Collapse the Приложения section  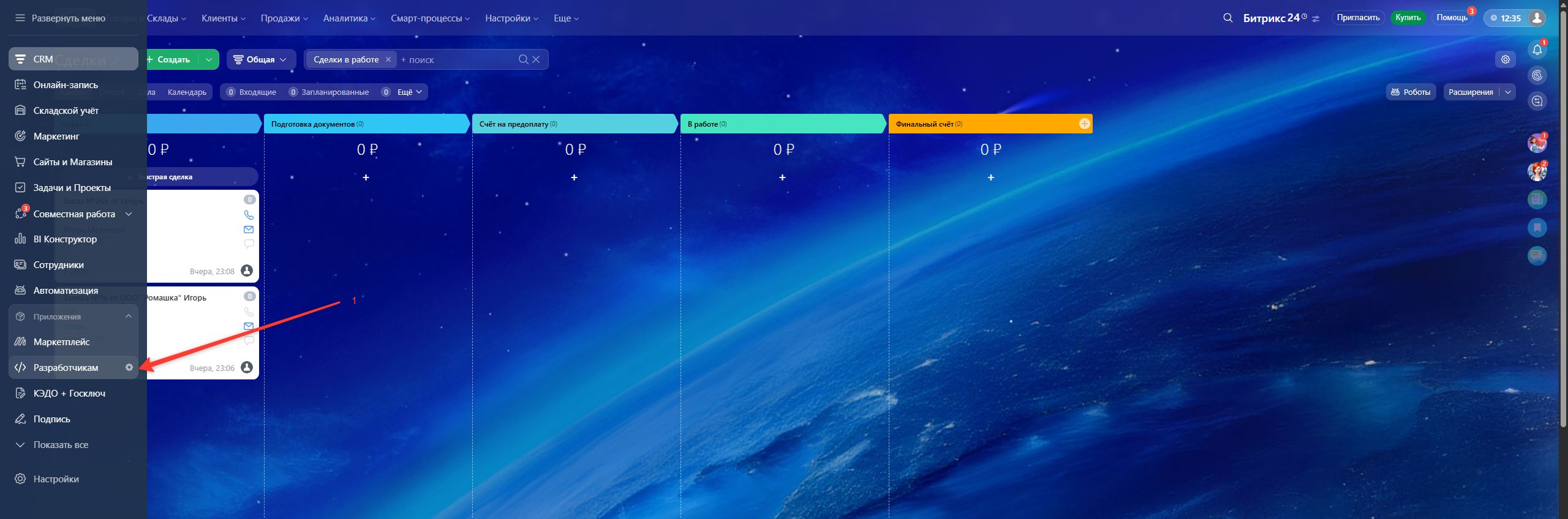pos(129,316)
